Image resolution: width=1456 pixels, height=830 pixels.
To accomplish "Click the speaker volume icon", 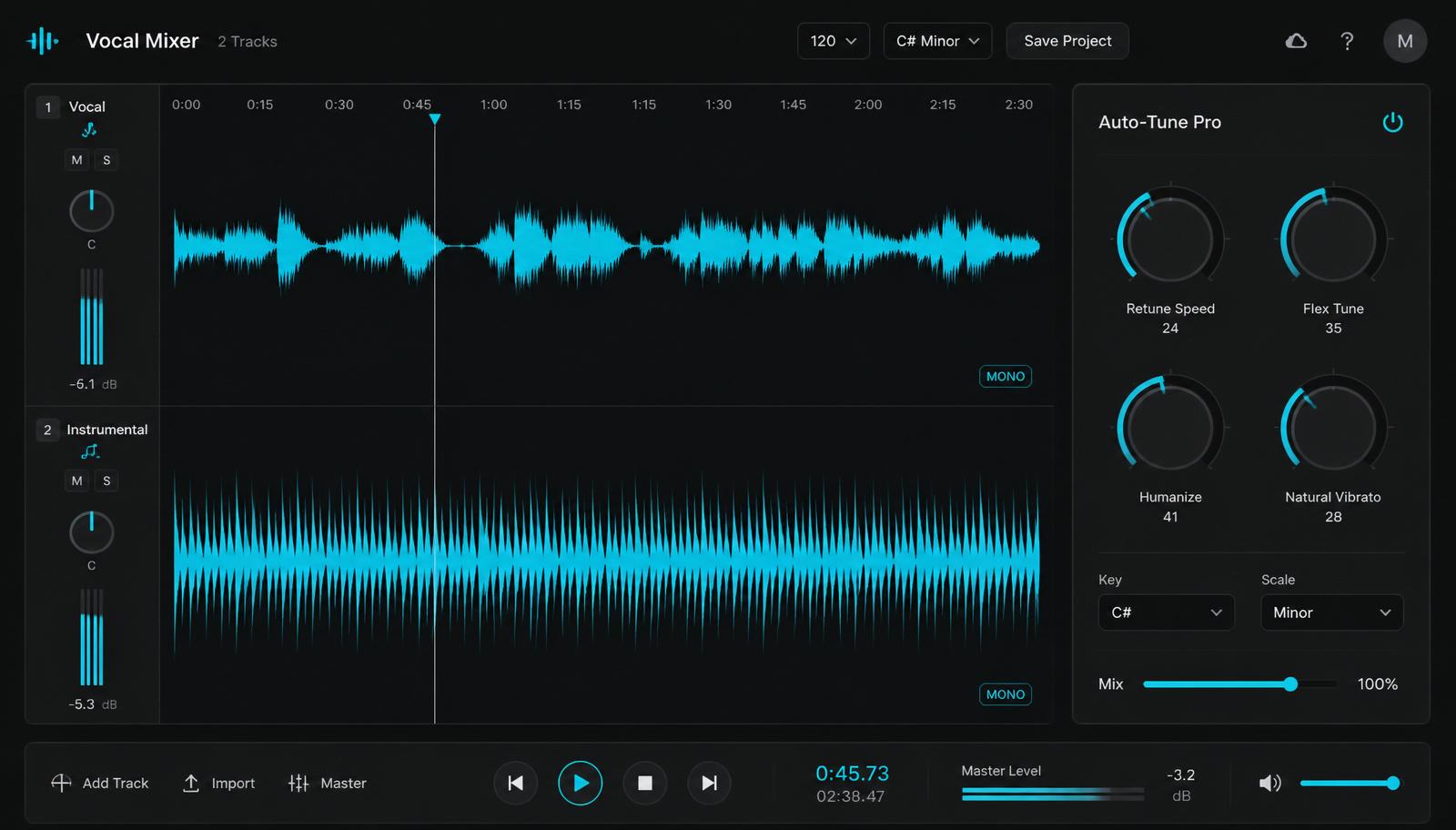I will coord(1269,783).
